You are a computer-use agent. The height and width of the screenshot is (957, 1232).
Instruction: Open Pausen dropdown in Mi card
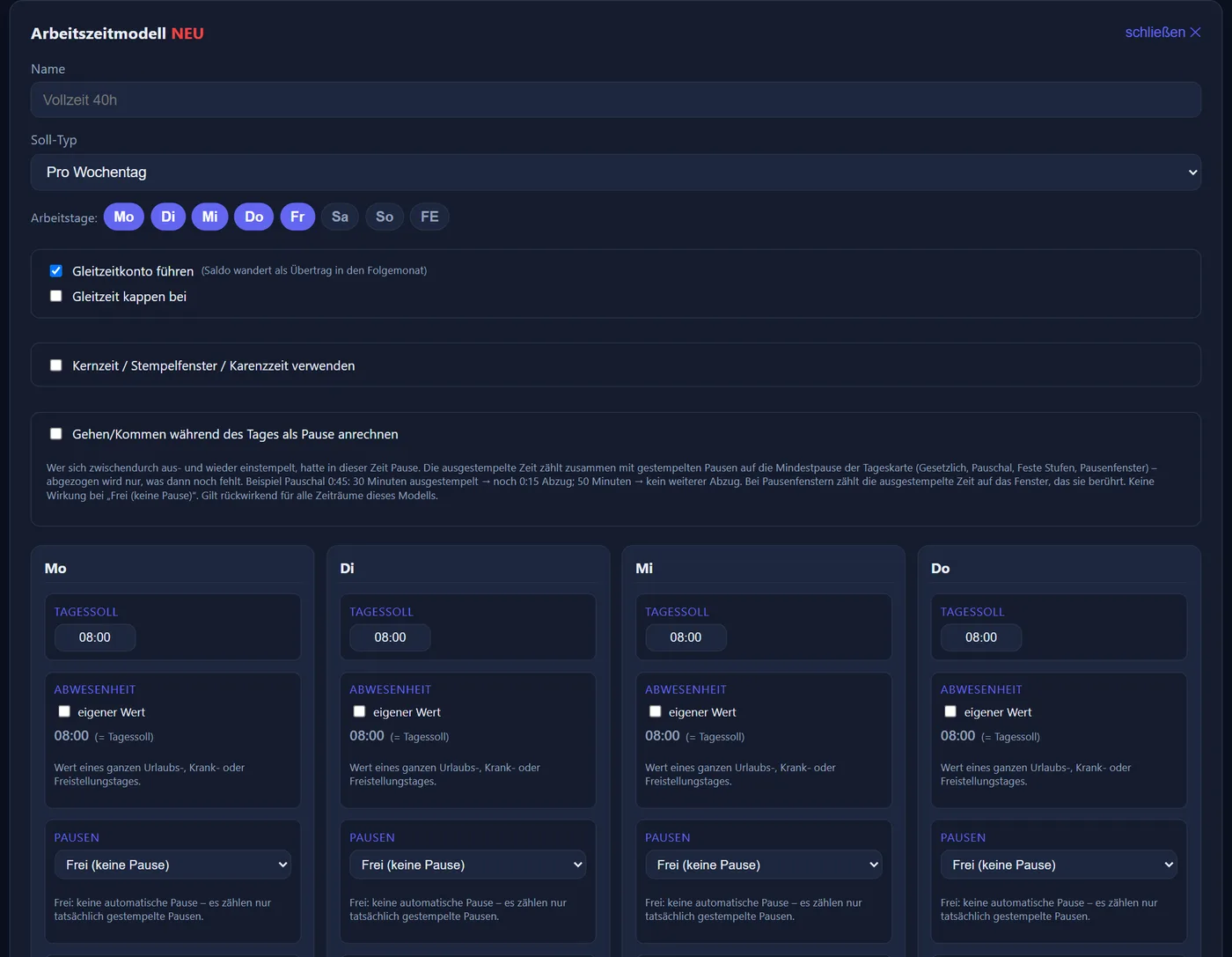pyautogui.click(x=764, y=865)
